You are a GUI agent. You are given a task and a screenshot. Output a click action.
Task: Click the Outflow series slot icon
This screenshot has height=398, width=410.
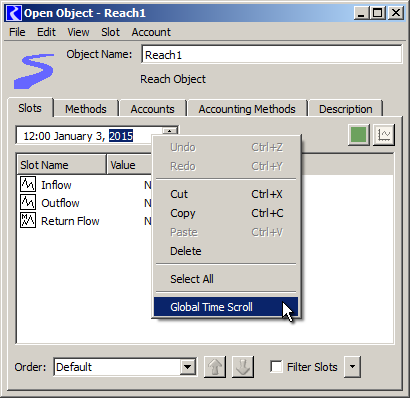pyautogui.click(x=28, y=202)
